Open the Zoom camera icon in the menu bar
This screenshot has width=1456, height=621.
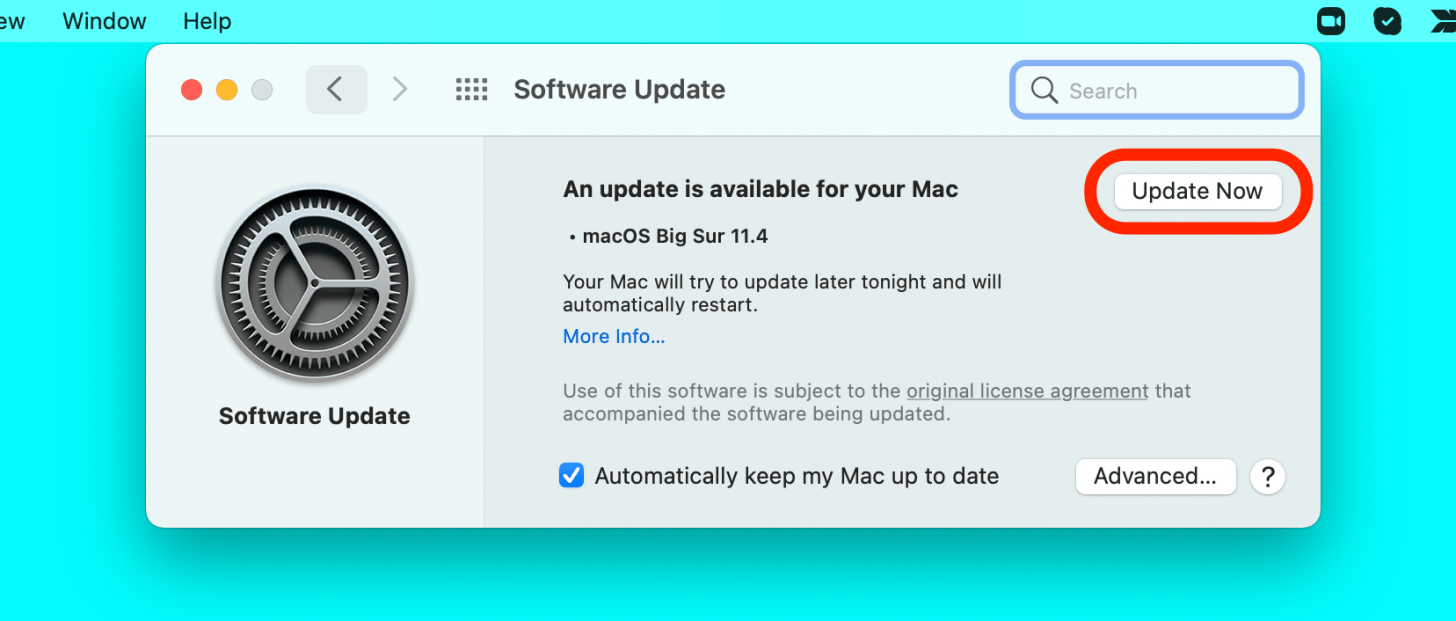point(1330,20)
